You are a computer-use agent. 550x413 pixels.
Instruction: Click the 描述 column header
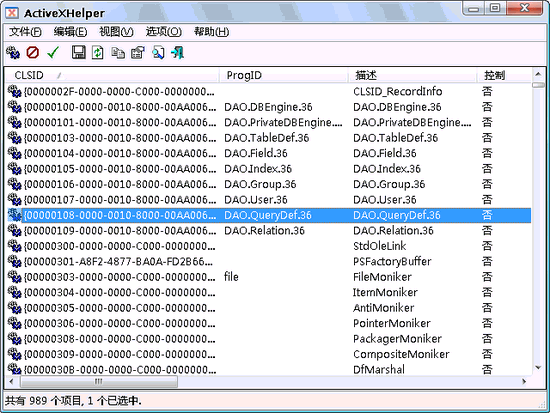pos(412,75)
